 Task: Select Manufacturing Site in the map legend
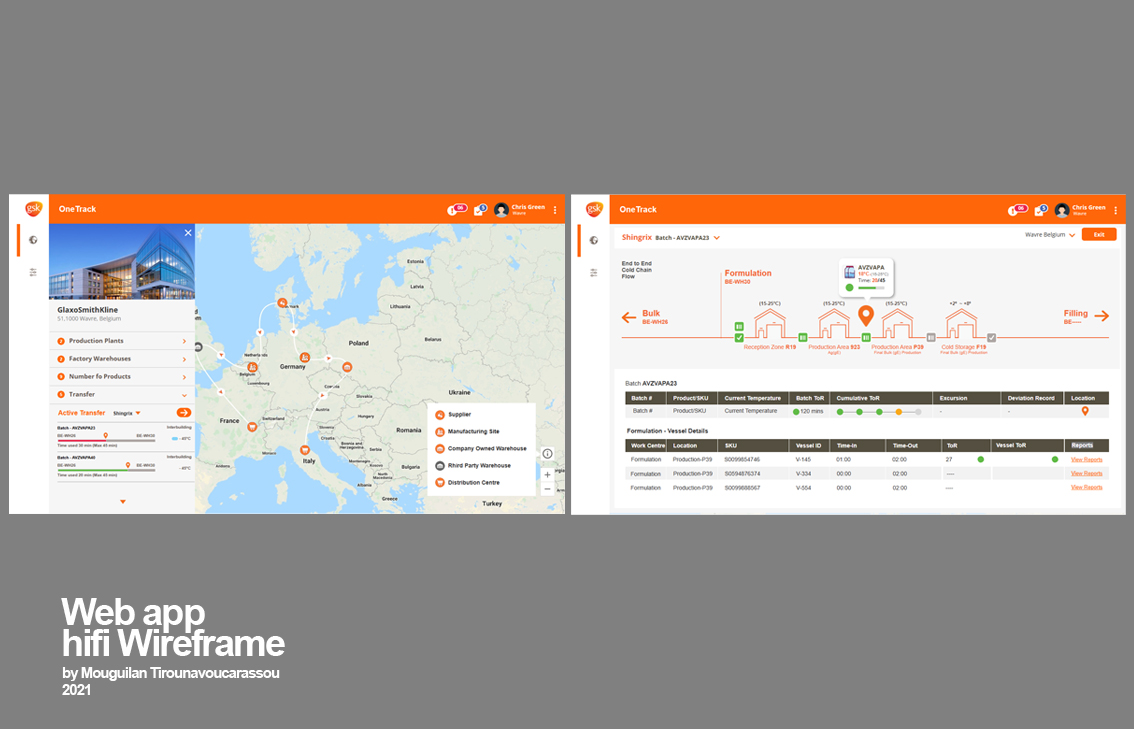point(474,431)
